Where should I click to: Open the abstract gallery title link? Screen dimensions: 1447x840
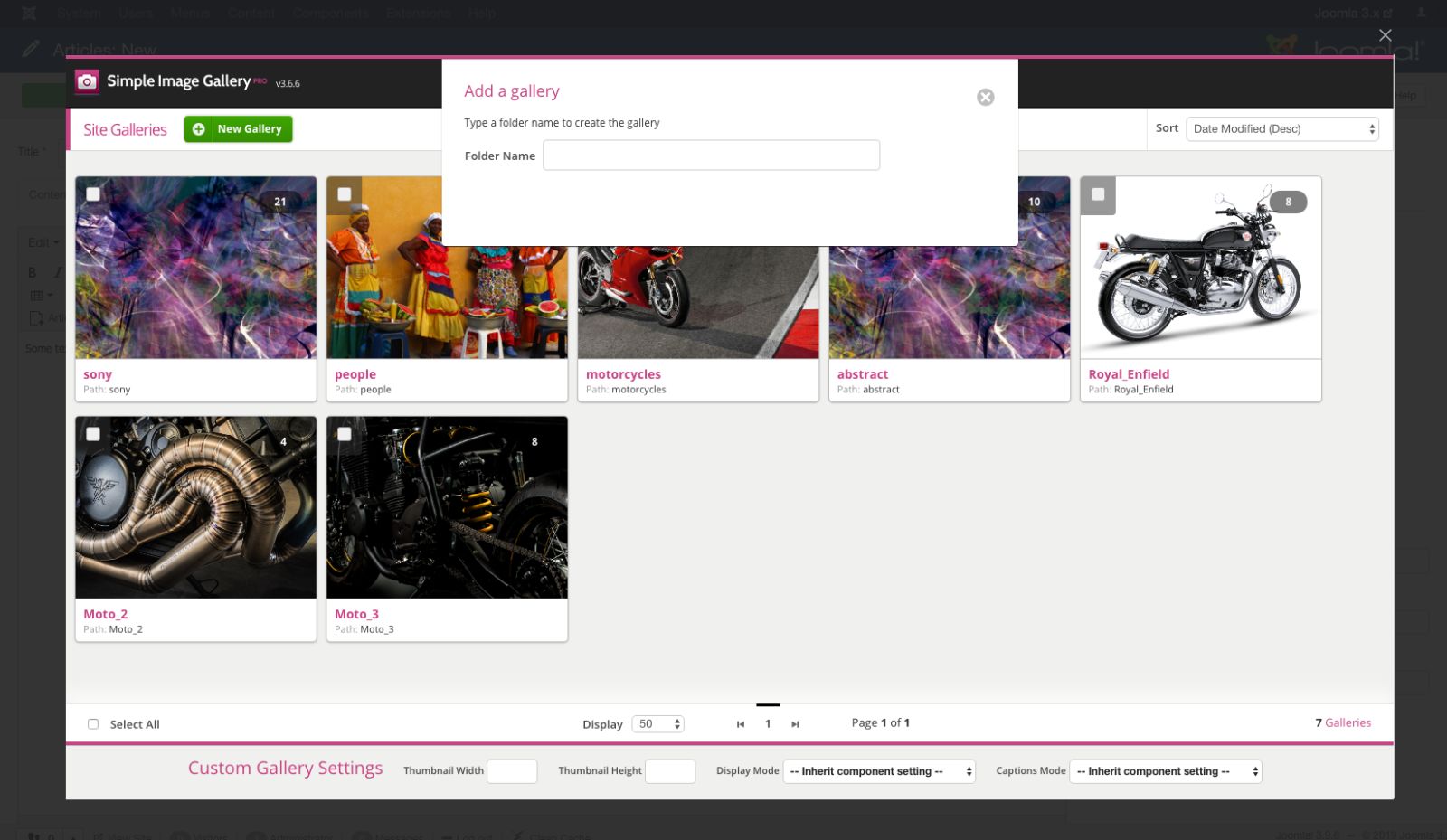point(863,374)
